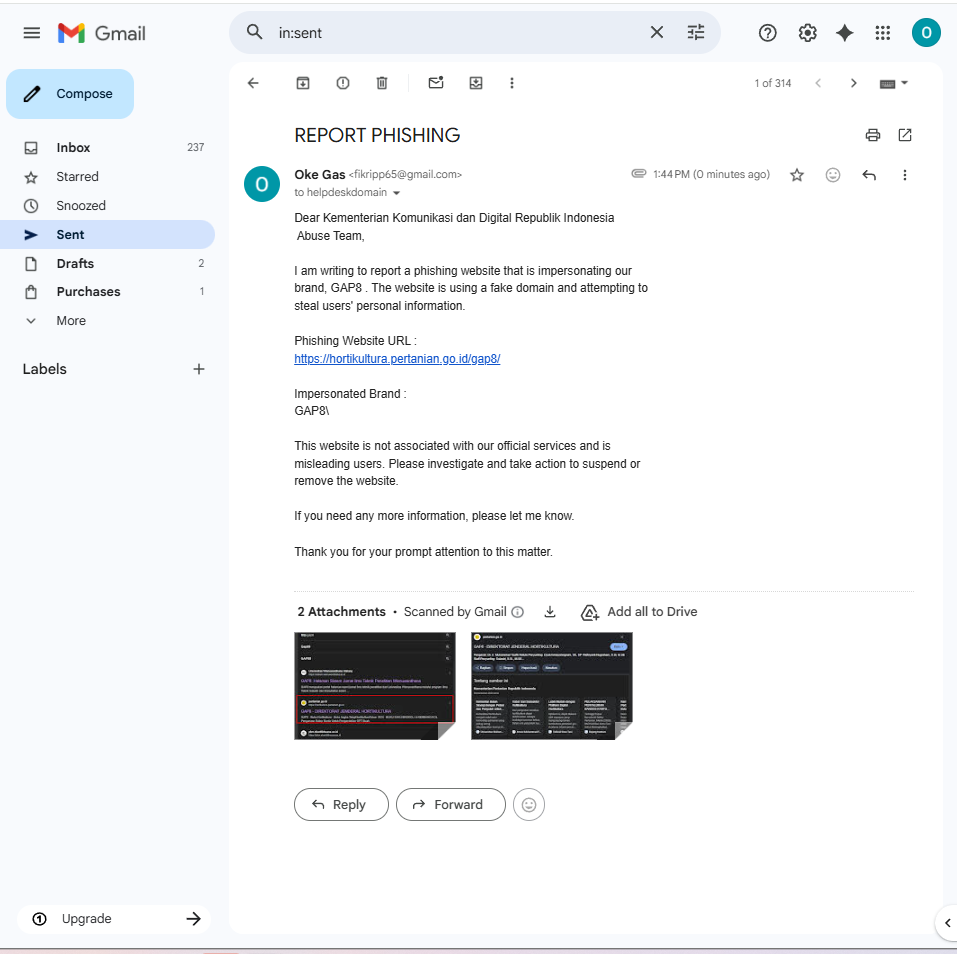Click the Oke Gas sender avatar
The image size is (957, 954).
tap(262, 184)
